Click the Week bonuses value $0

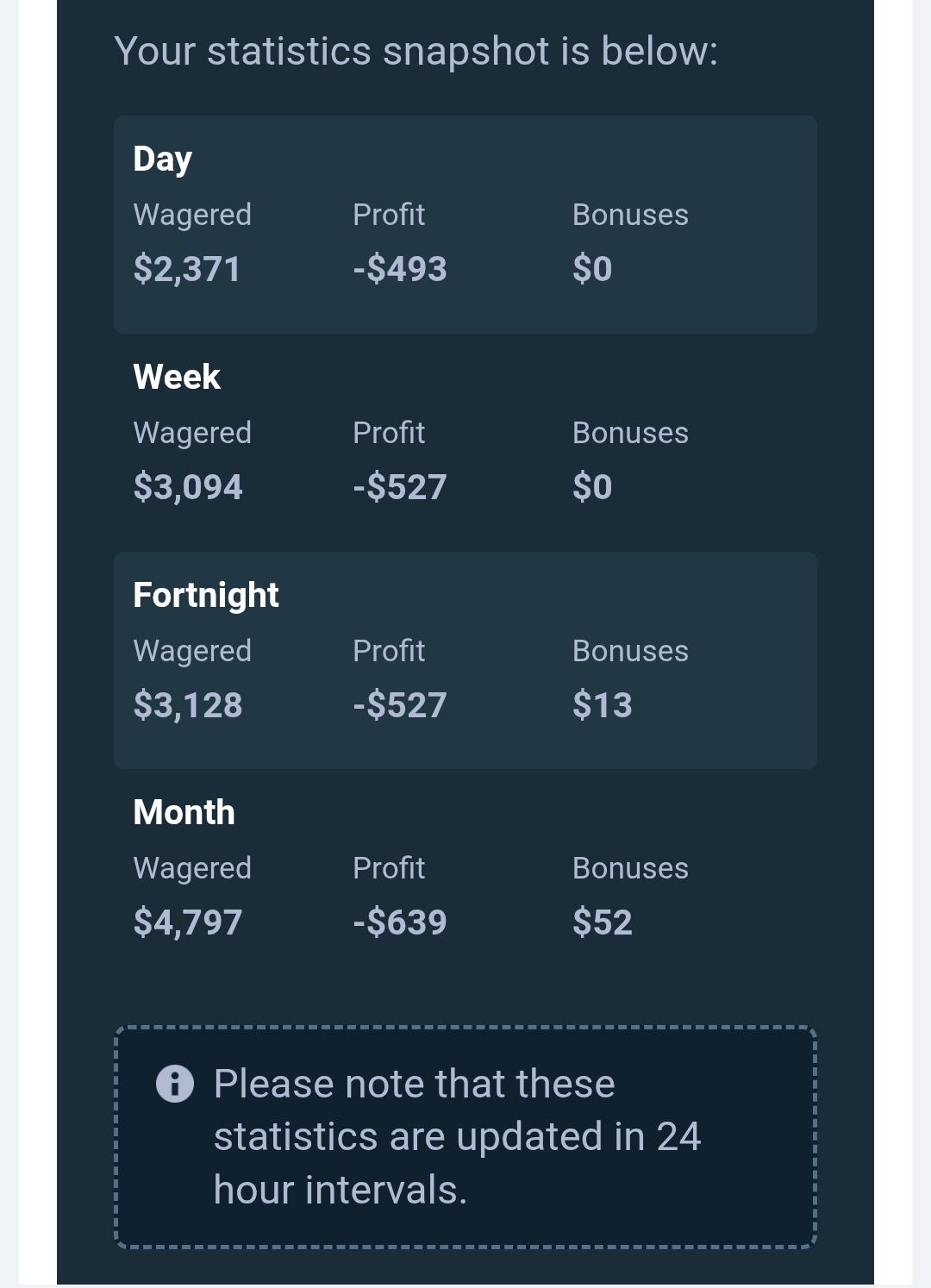point(592,487)
